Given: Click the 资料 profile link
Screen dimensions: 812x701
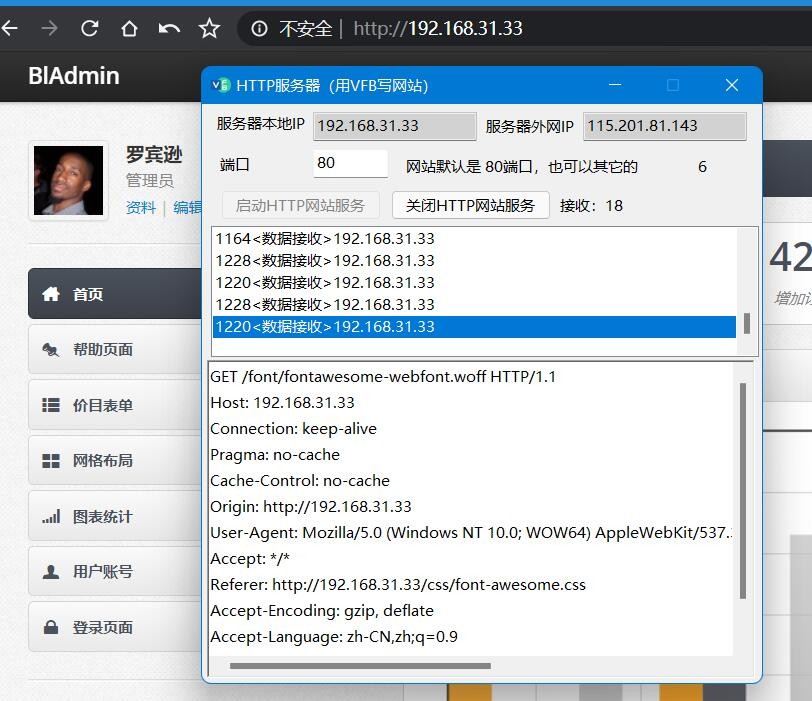Looking at the screenshot, I should coord(140,207).
